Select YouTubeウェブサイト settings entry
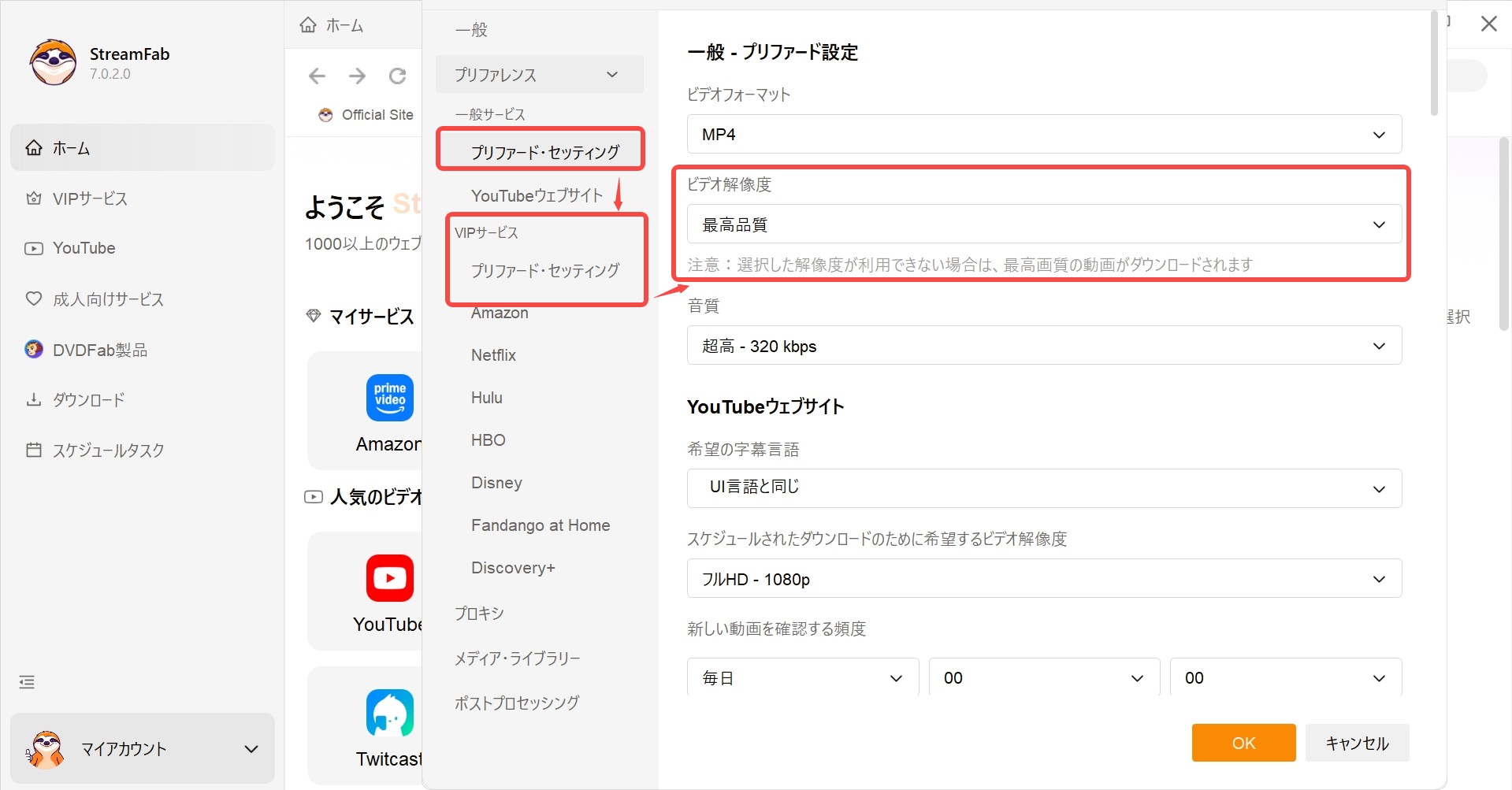1512x790 pixels. pos(537,195)
